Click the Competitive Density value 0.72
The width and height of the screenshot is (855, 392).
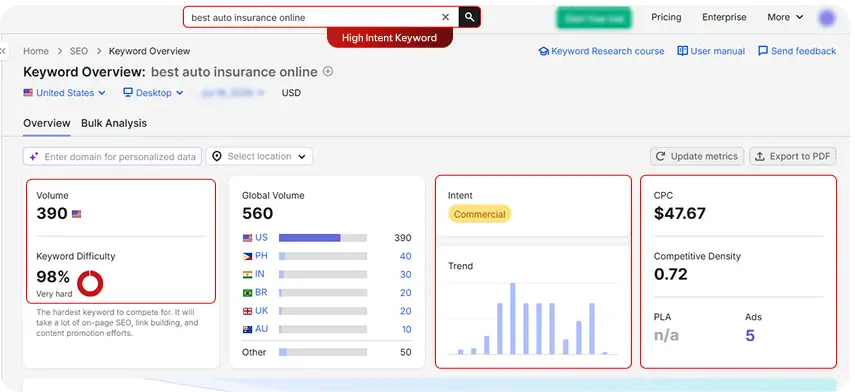[x=671, y=274]
